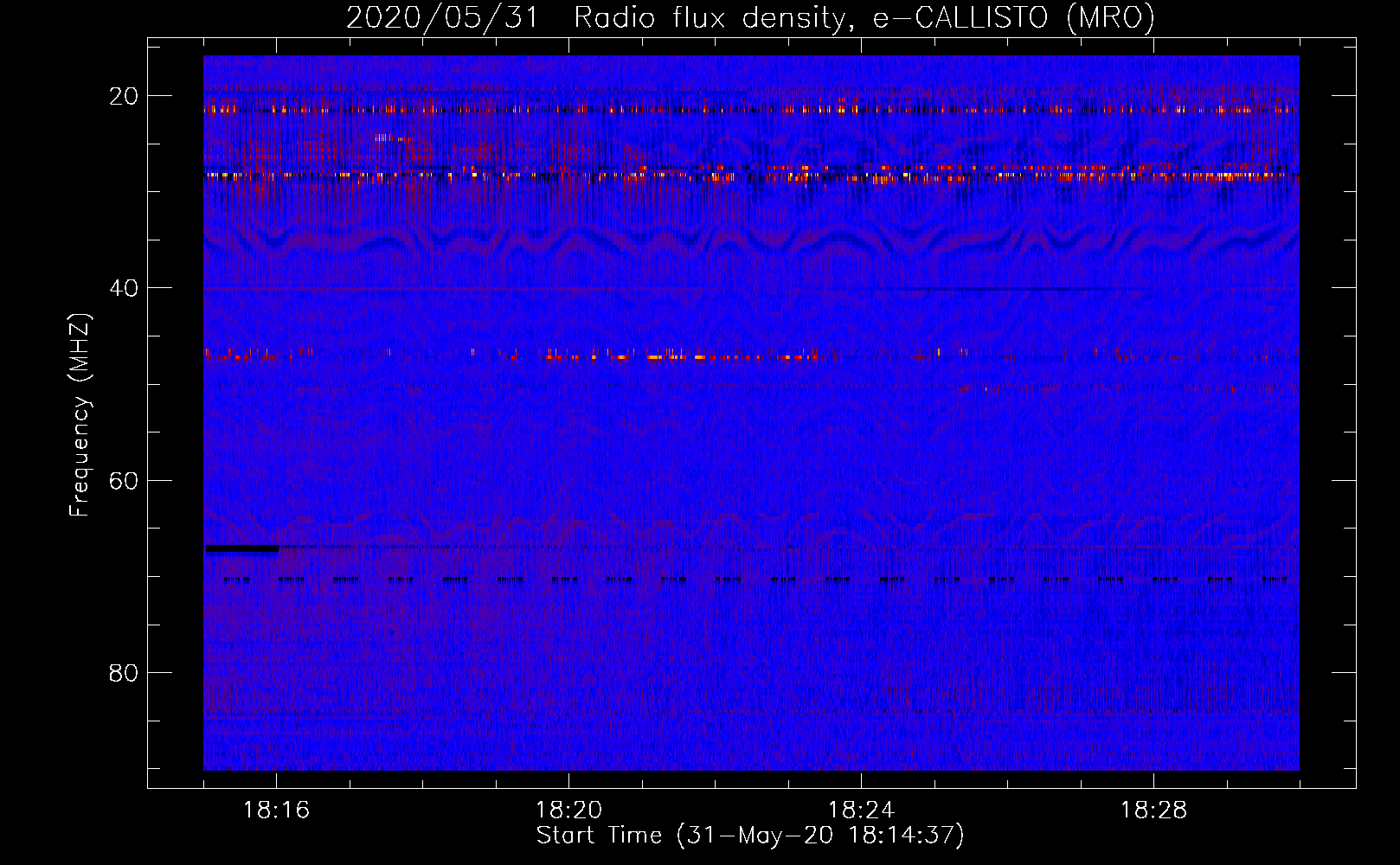Click the '18:20' time tick label
Image resolution: width=1400 pixels, height=865 pixels.
[x=568, y=811]
